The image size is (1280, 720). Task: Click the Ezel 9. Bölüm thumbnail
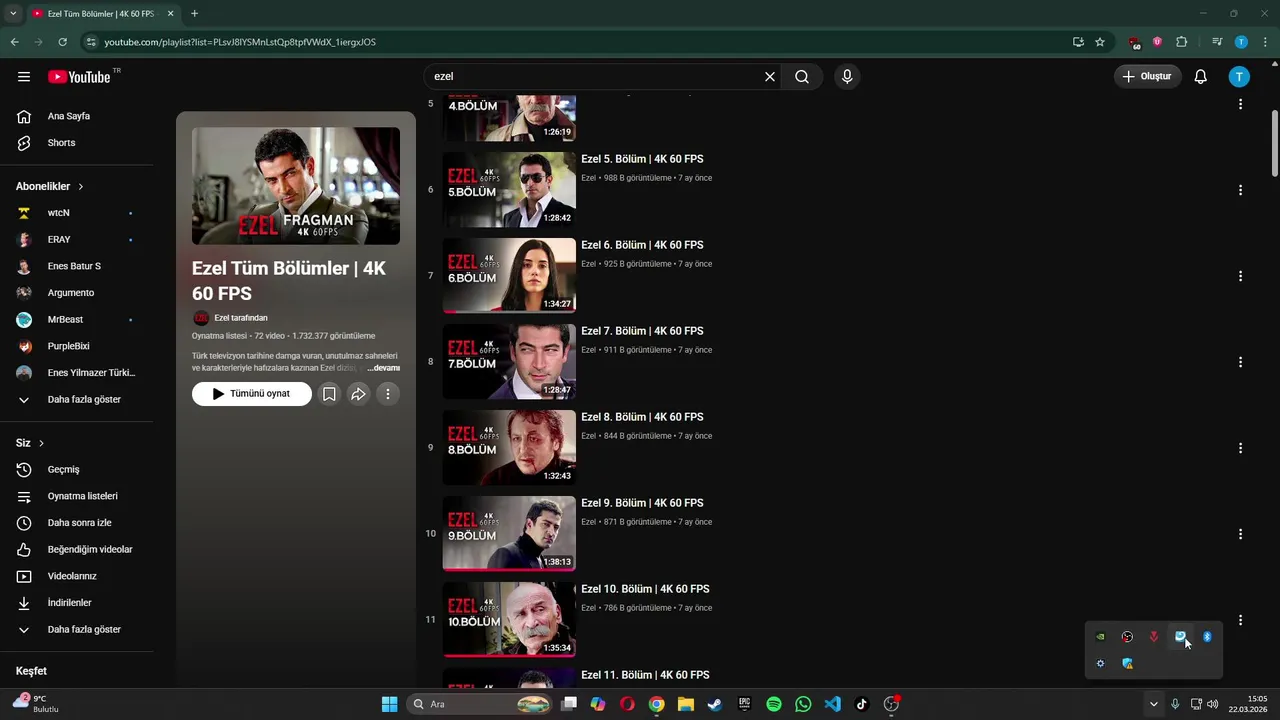[509, 533]
